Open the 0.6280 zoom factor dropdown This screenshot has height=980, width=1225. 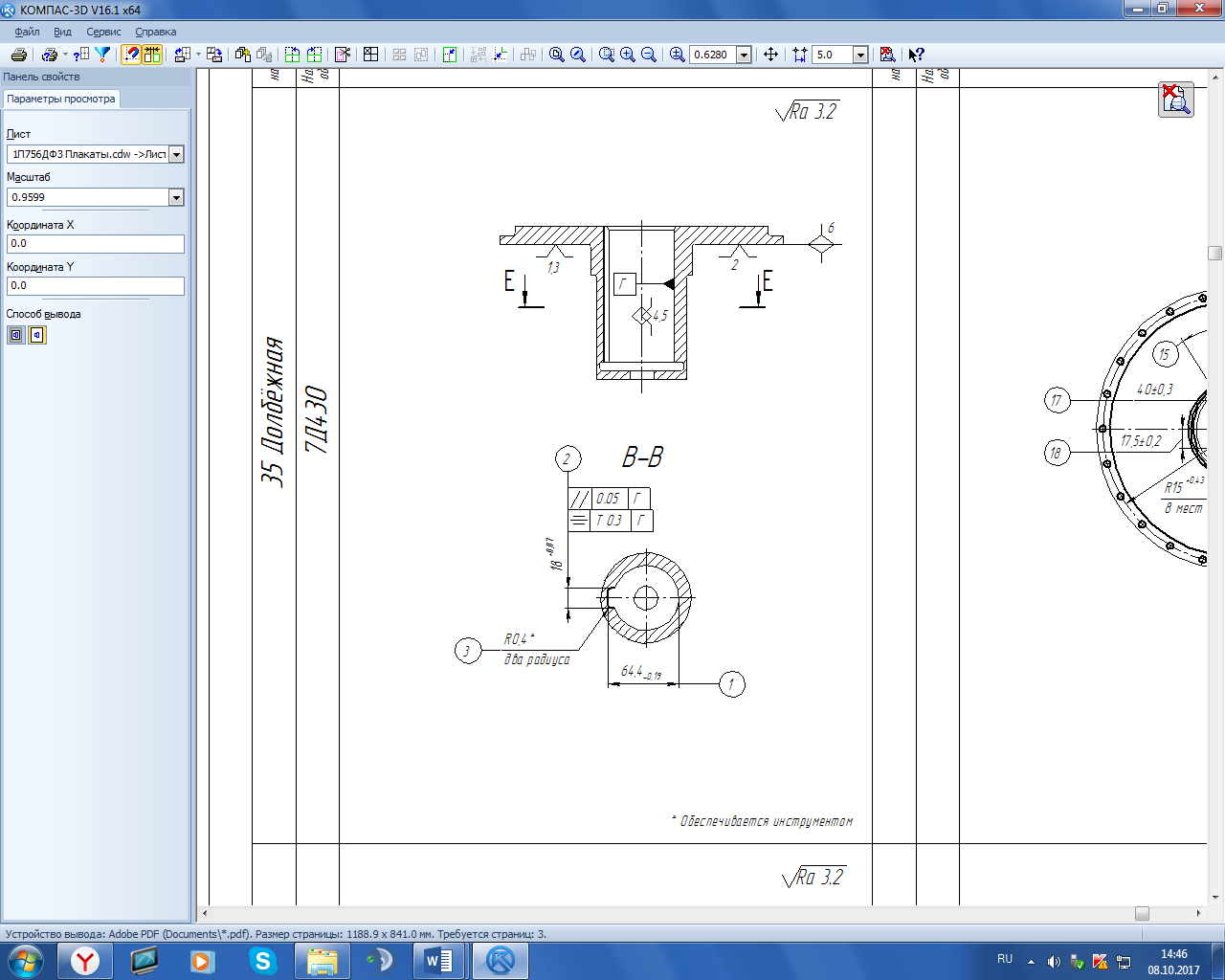pos(744,55)
